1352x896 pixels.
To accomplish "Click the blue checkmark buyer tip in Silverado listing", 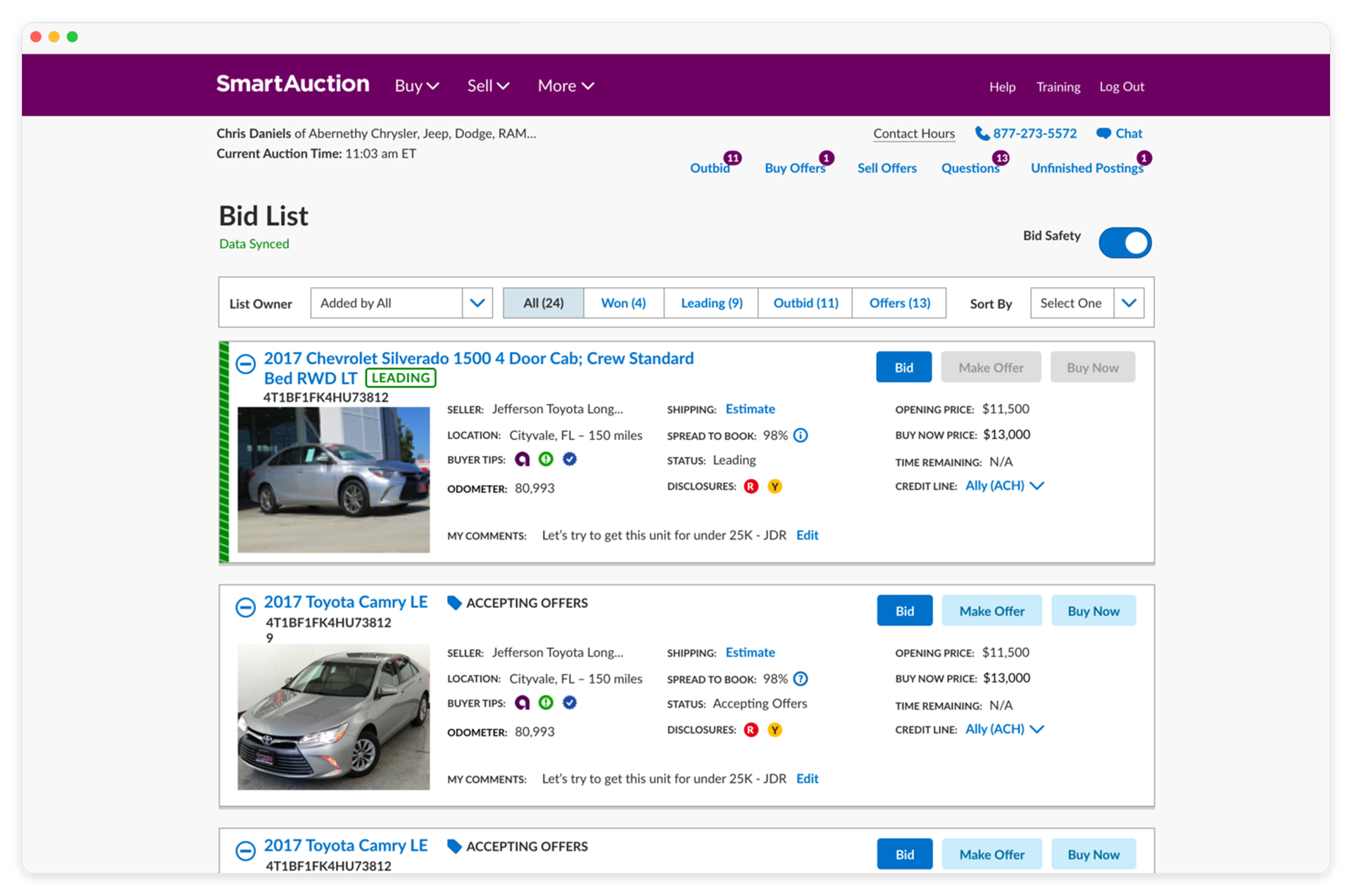I will tap(570, 460).
